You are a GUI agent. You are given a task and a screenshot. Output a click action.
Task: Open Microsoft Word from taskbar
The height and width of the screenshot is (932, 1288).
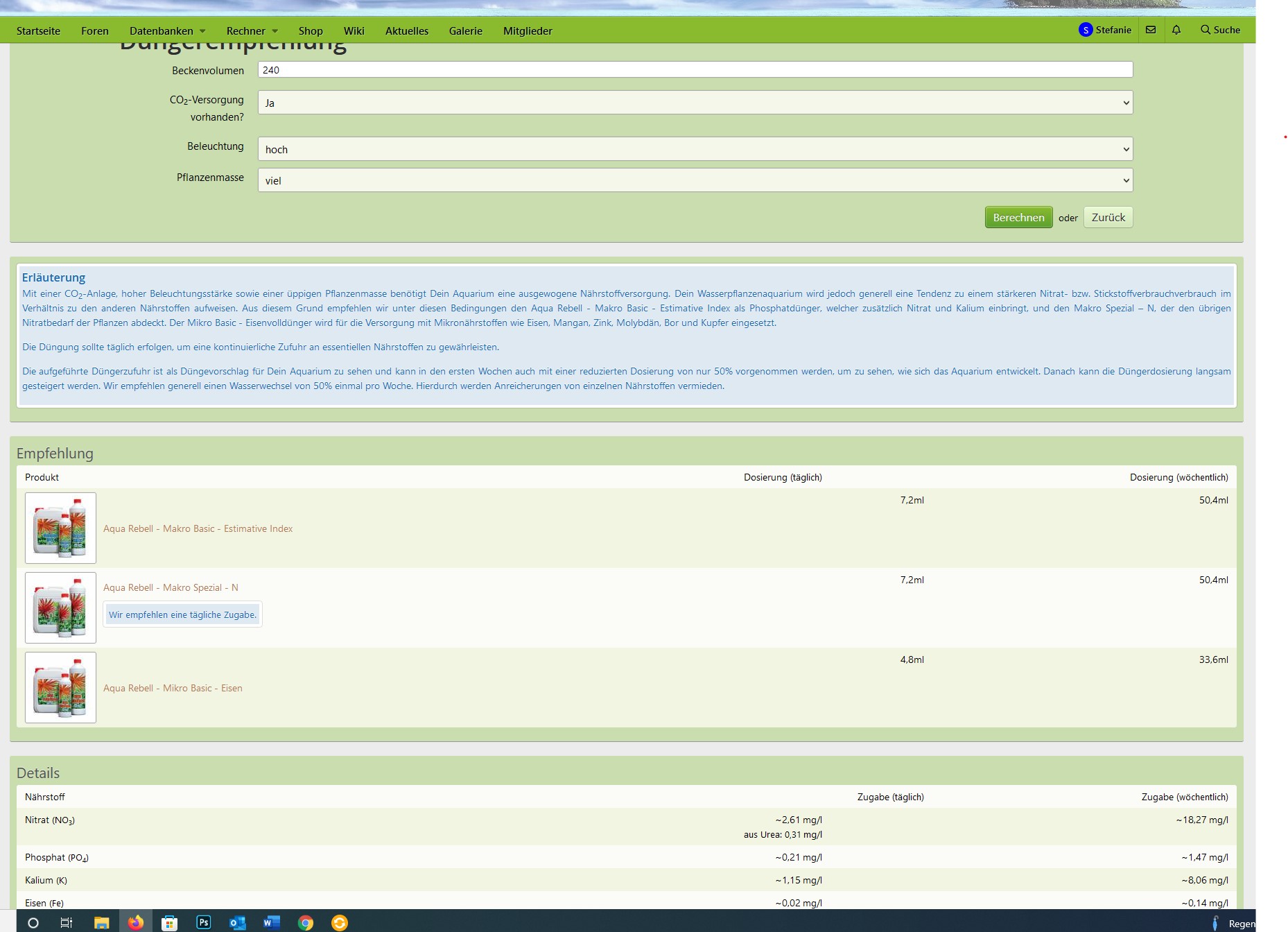(x=271, y=922)
